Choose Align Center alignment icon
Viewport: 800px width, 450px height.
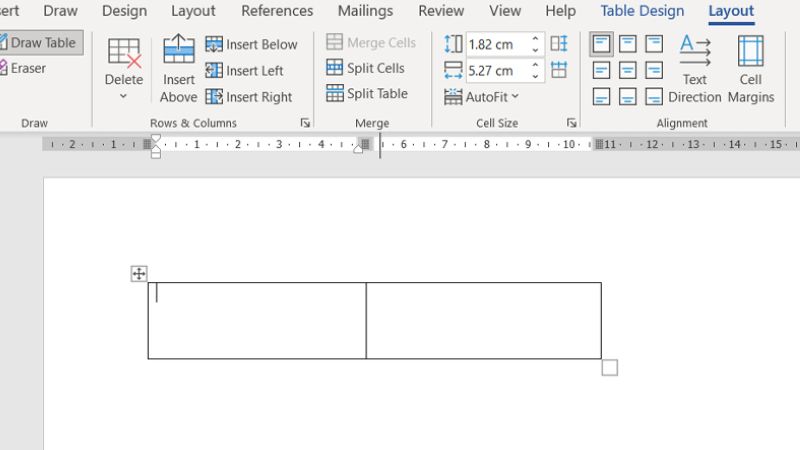[x=627, y=70]
